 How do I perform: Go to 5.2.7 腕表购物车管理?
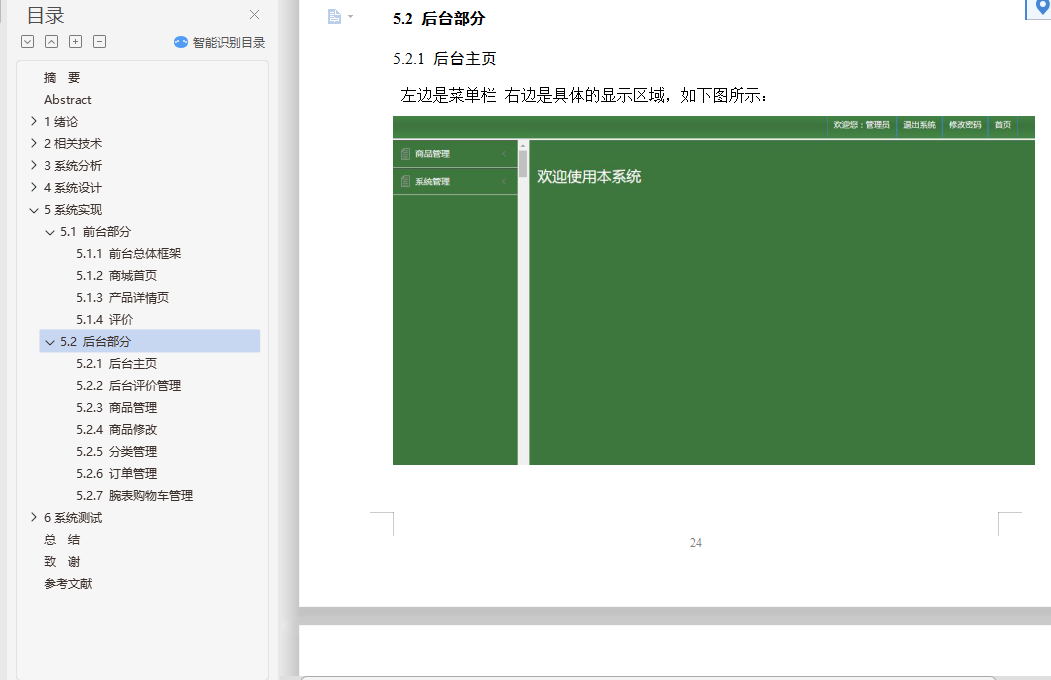coord(135,496)
